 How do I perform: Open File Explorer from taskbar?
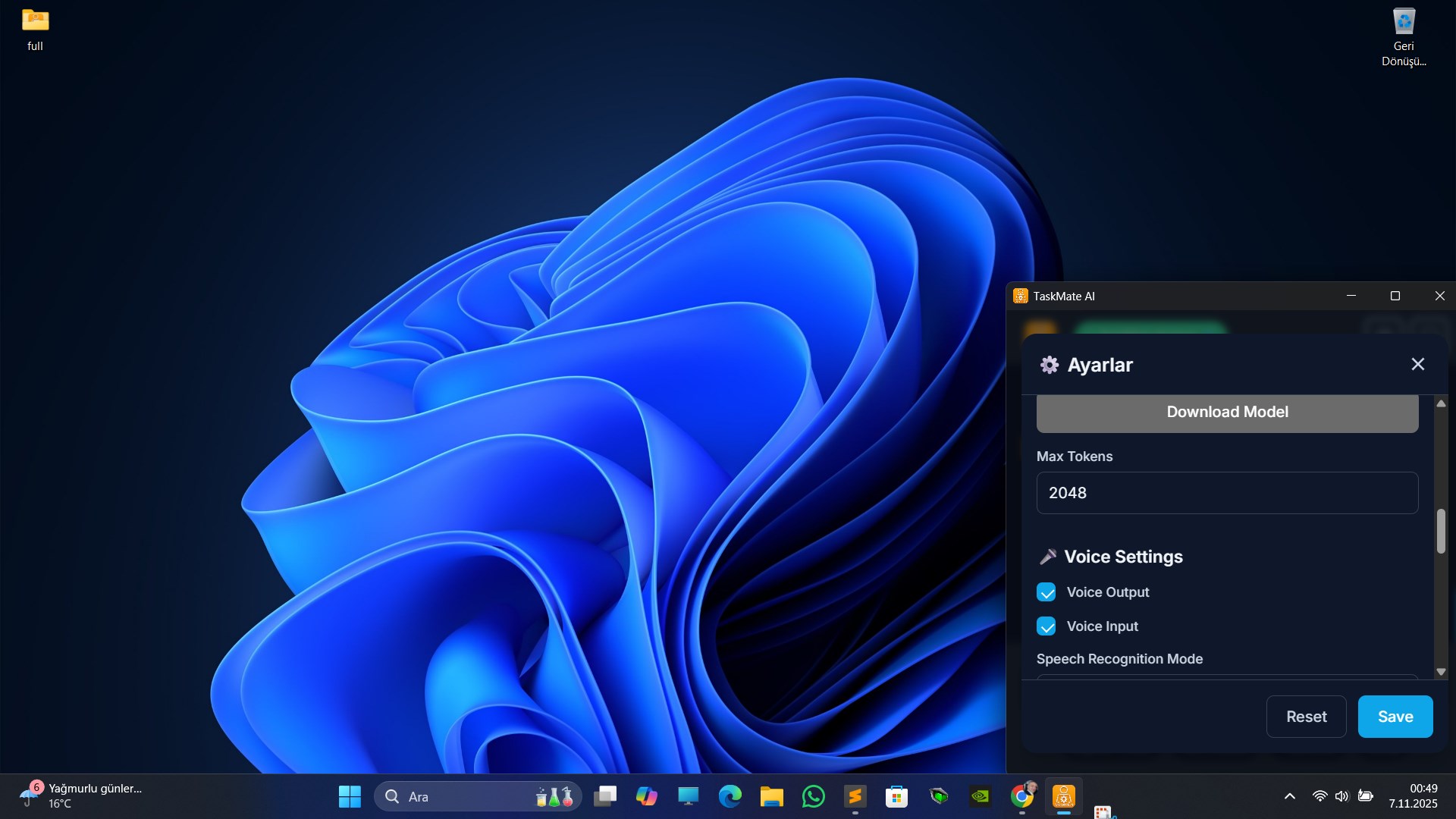771,796
